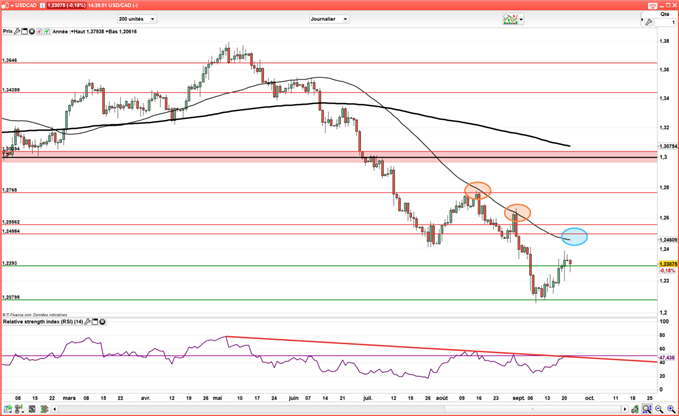
Task: Click the info icon next to USDCAD
Action: click(x=42, y=5)
